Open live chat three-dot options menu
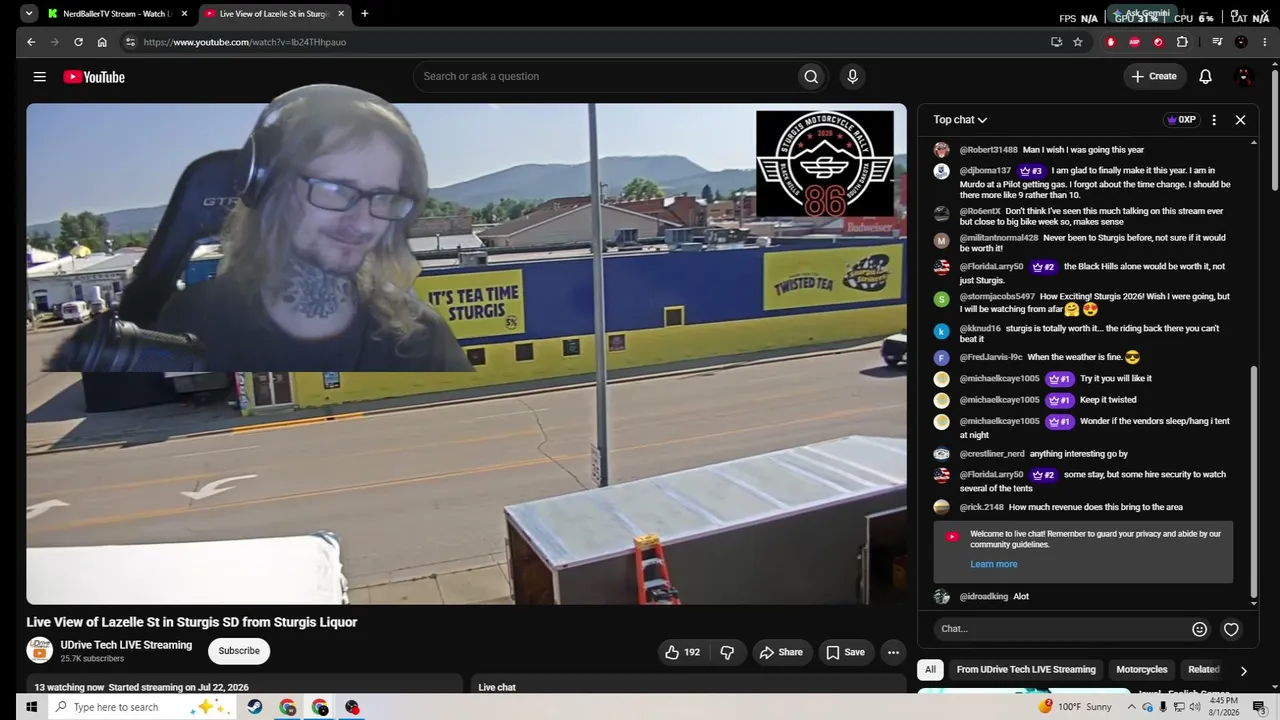 pos(1214,120)
